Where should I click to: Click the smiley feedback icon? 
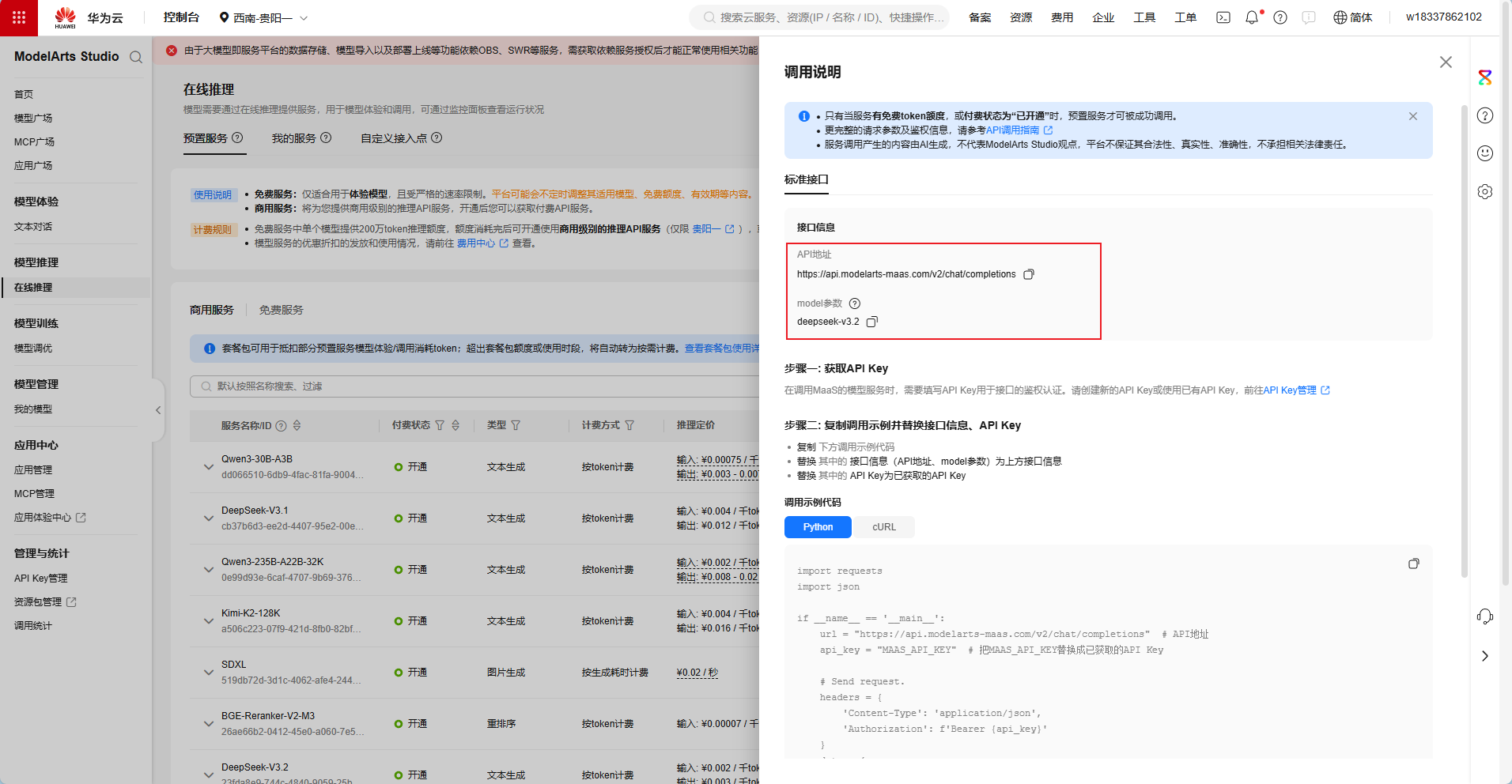point(1485,153)
